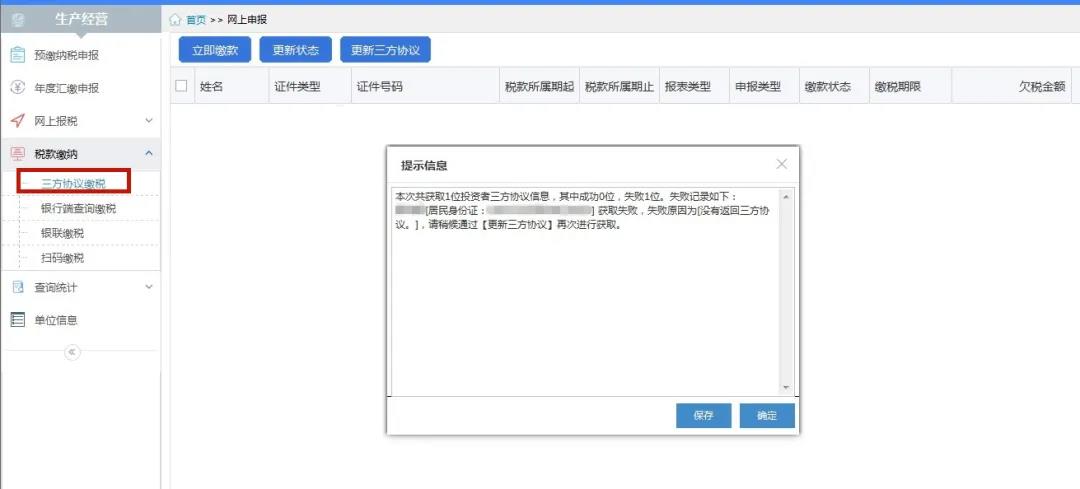Viewport: 1080px width, 489px height.
Task: Click the 查询统计 document icon
Action: [x=19, y=287]
